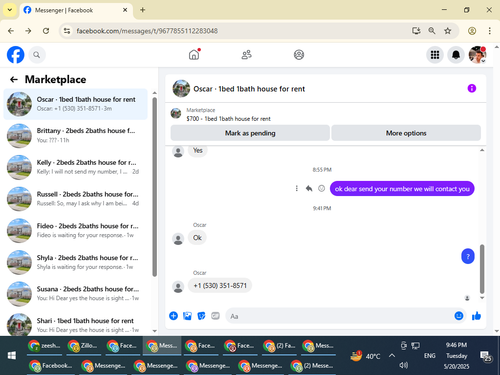Select the Messenger | Facebook tab
500x375 pixels.
coord(76,10)
